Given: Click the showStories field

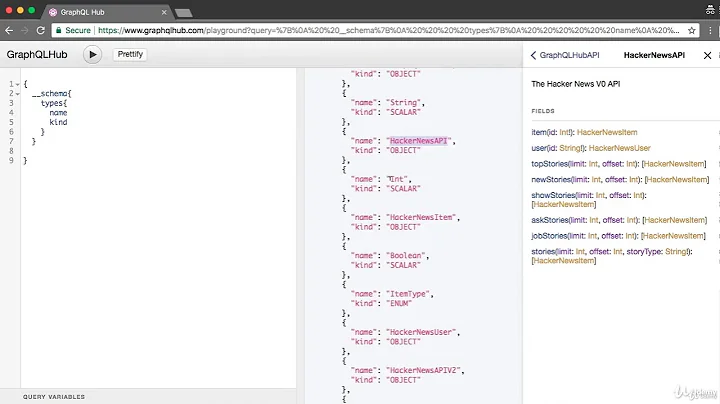Looking at the screenshot, I should [x=553, y=195].
